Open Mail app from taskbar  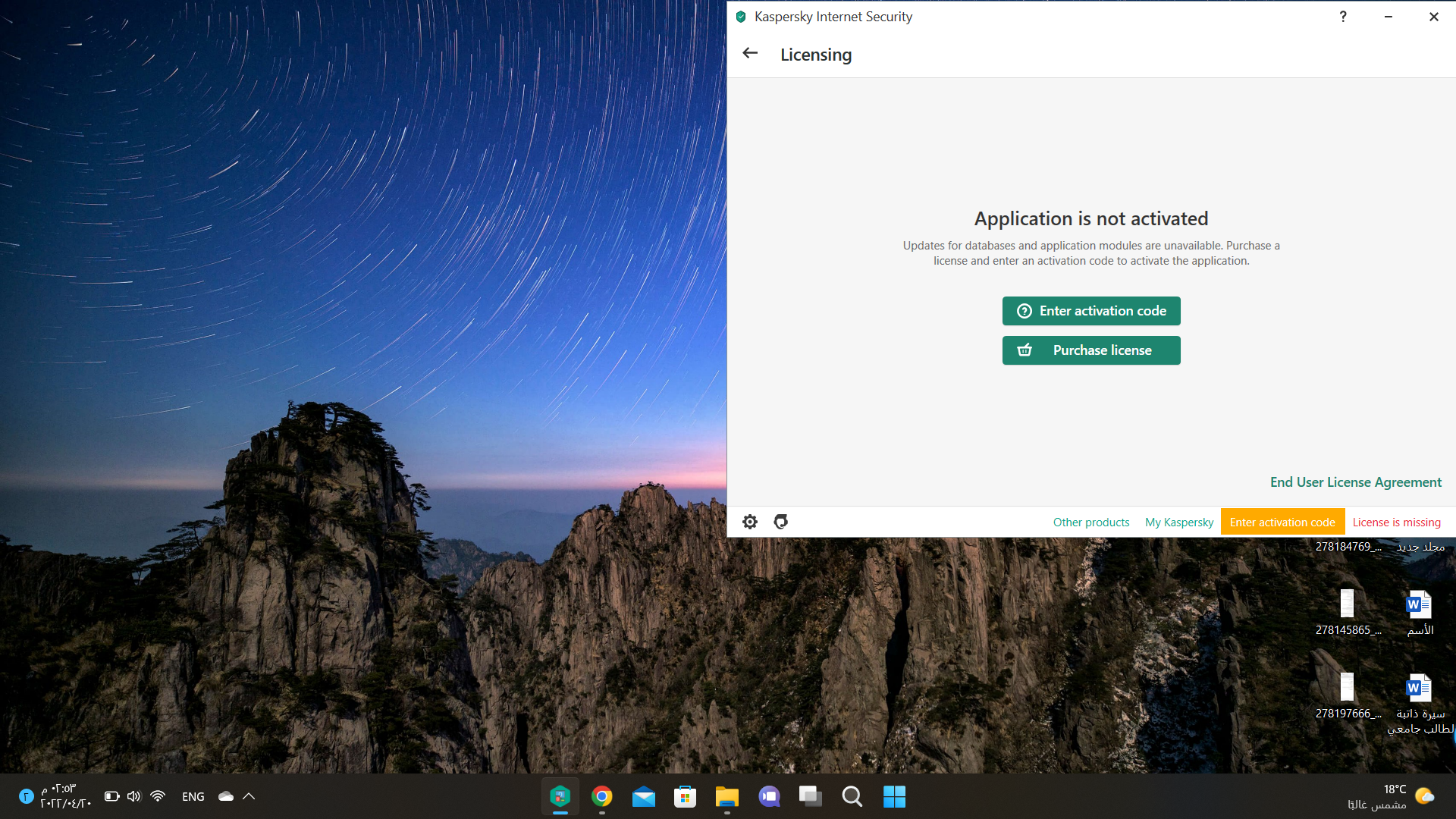click(644, 796)
